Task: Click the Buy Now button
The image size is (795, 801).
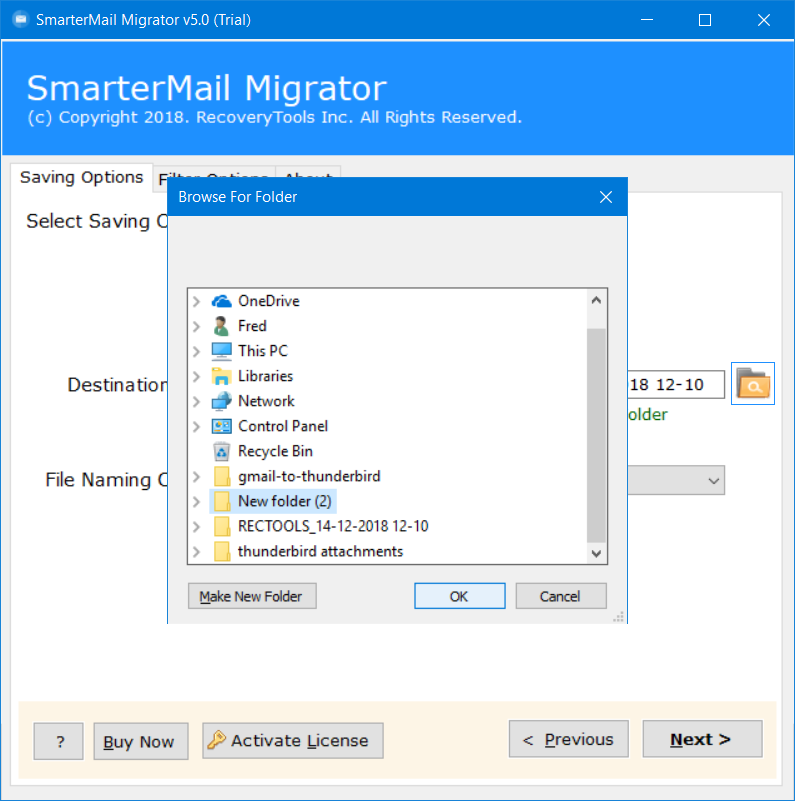Action: (x=141, y=741)
